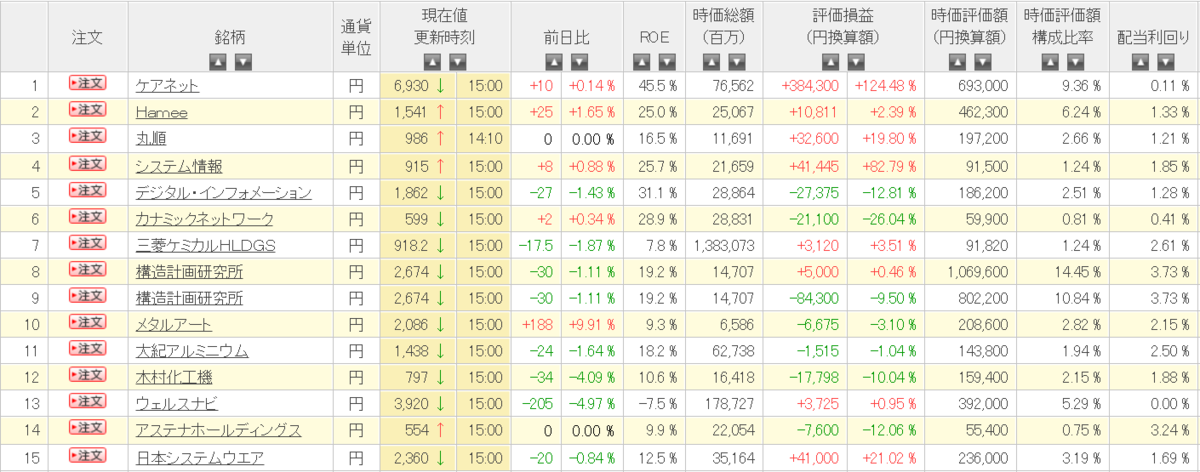View メタルアート stock details
Screen dimensions: 1200x472
[173, 325]
